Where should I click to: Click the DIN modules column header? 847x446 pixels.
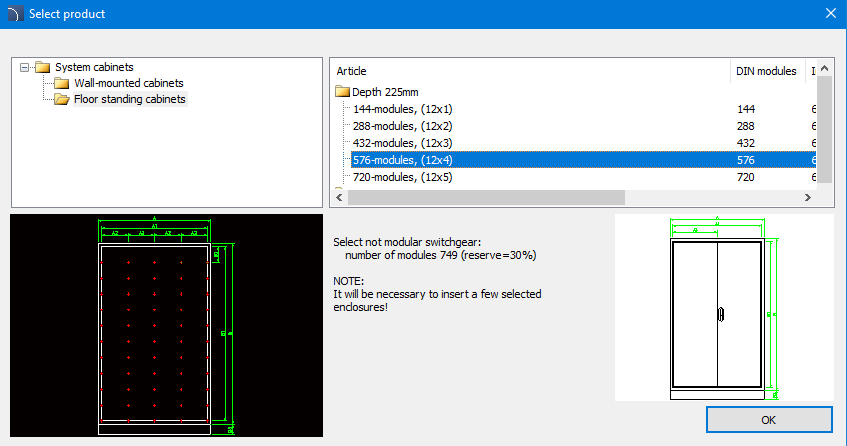click(766, 71)
